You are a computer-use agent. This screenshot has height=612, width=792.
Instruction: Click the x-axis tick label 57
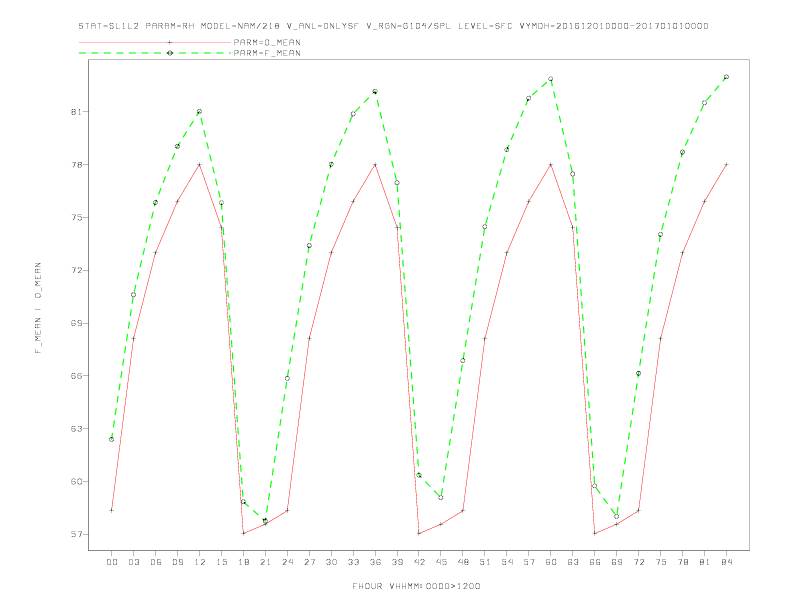529,562
